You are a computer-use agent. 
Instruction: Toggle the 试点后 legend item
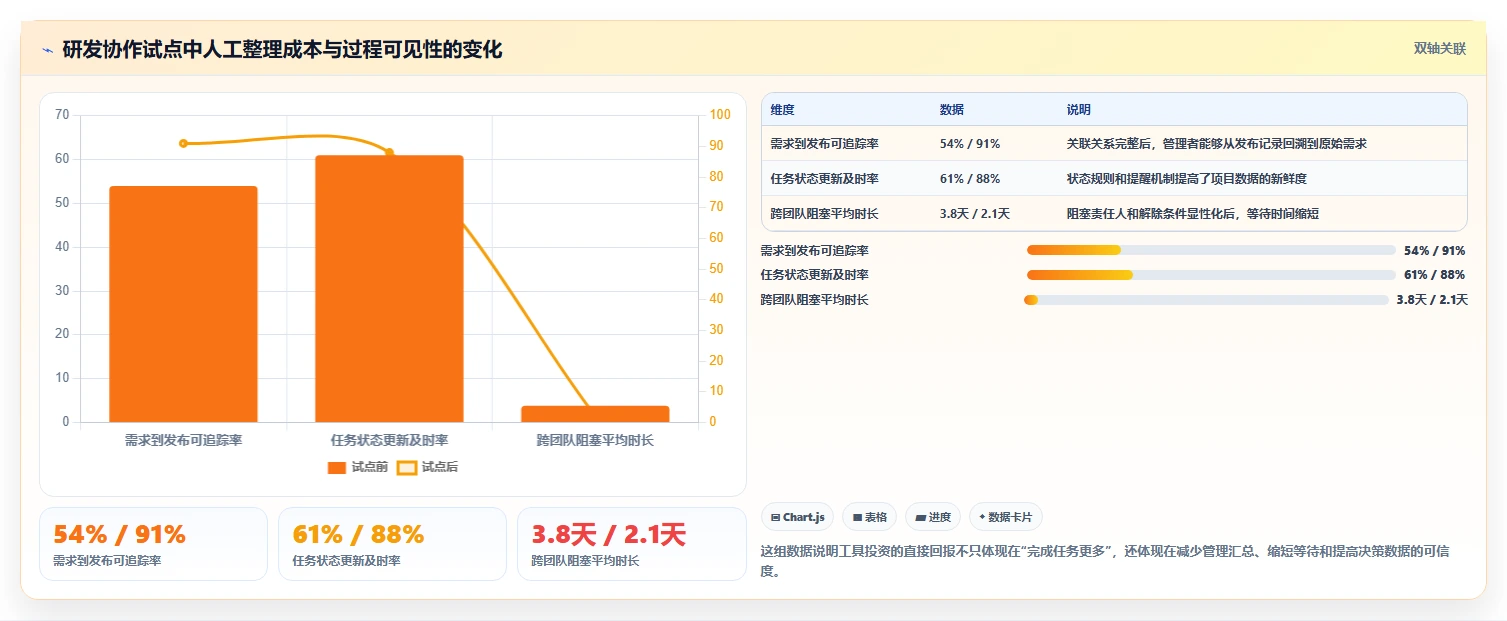pyautogui.click(x=428, y=467)
